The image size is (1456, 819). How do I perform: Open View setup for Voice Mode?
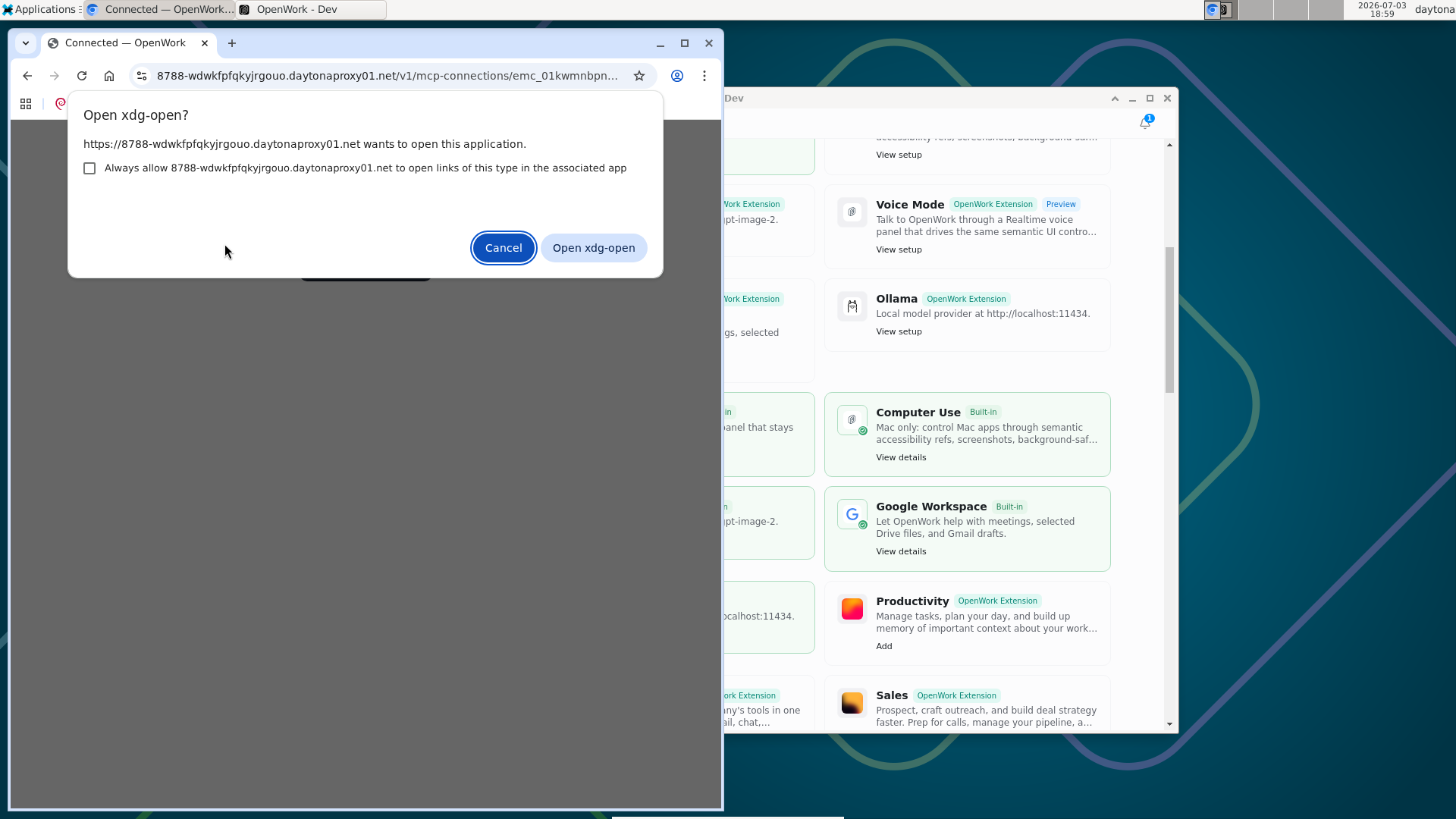pyautogui.click(x=899, y=249)
